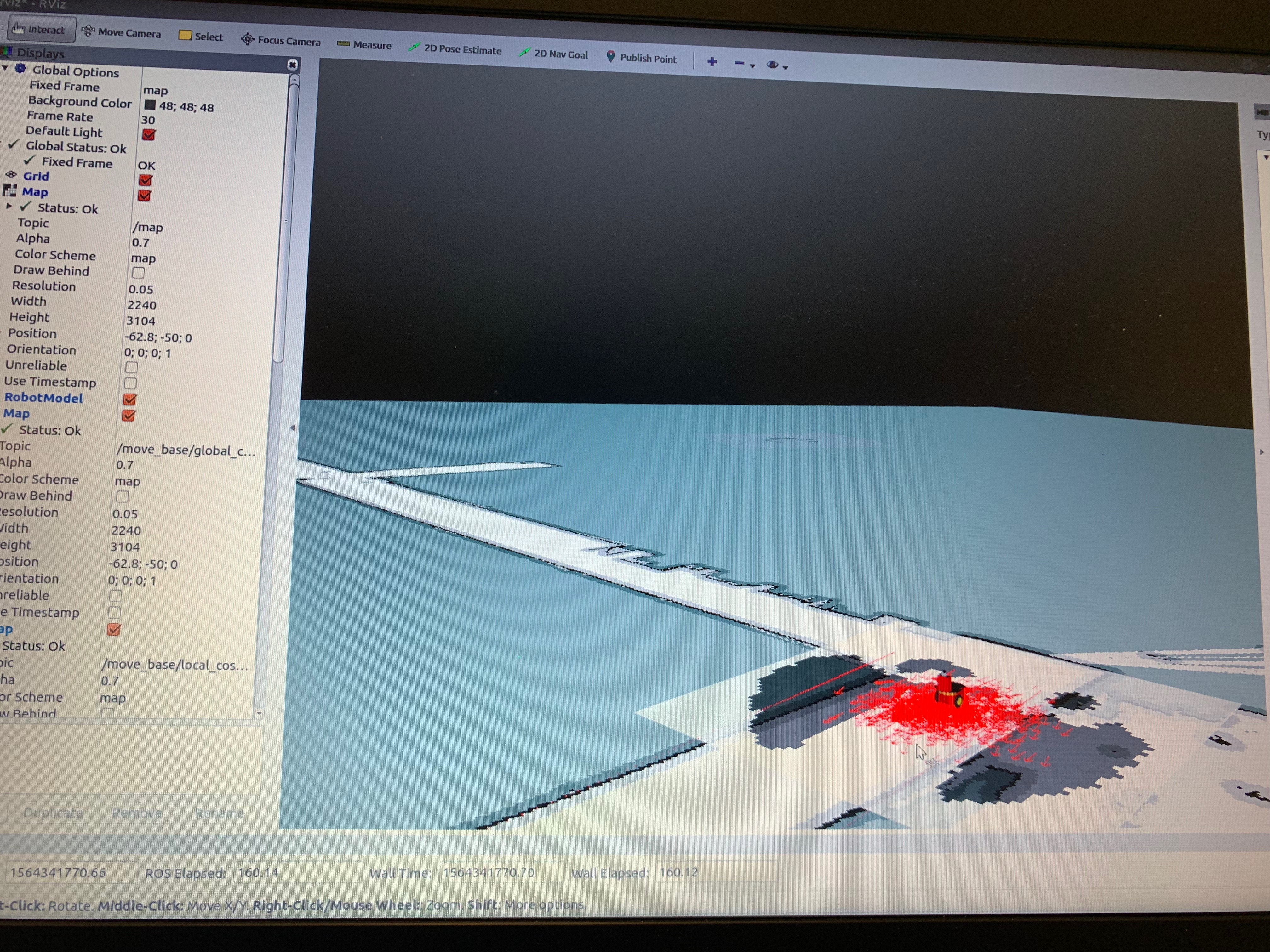Activate the Focus Camera tool
The image size is (1270, 952).
click(280, 40)
